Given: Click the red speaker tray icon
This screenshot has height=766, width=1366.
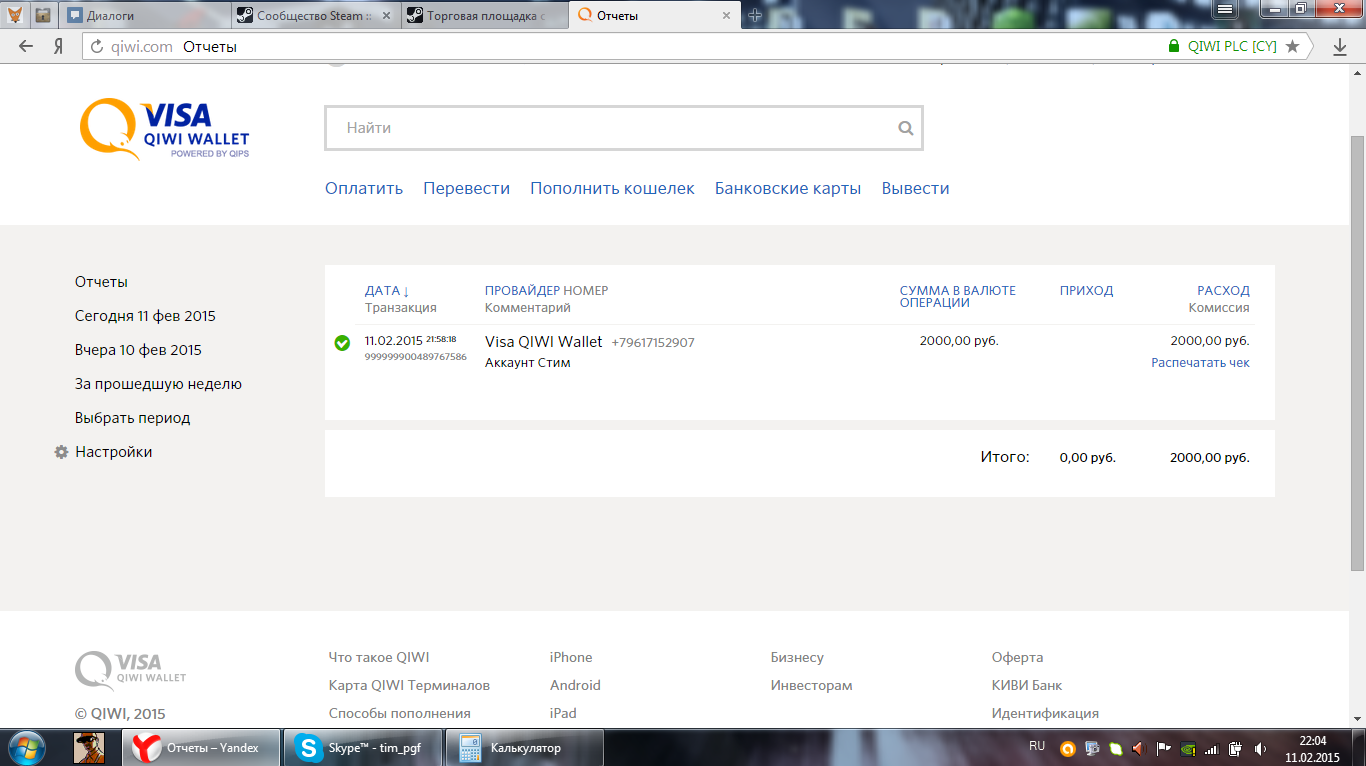Looking at the screenshot, I should (x=1137, y=748).
